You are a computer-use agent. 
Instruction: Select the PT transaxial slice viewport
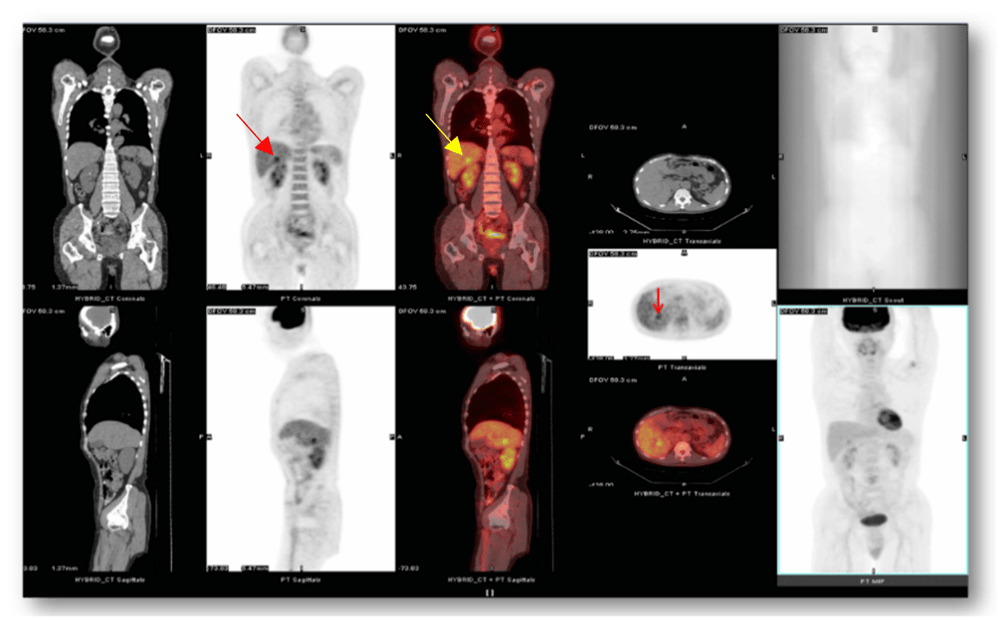coord(682,304)
